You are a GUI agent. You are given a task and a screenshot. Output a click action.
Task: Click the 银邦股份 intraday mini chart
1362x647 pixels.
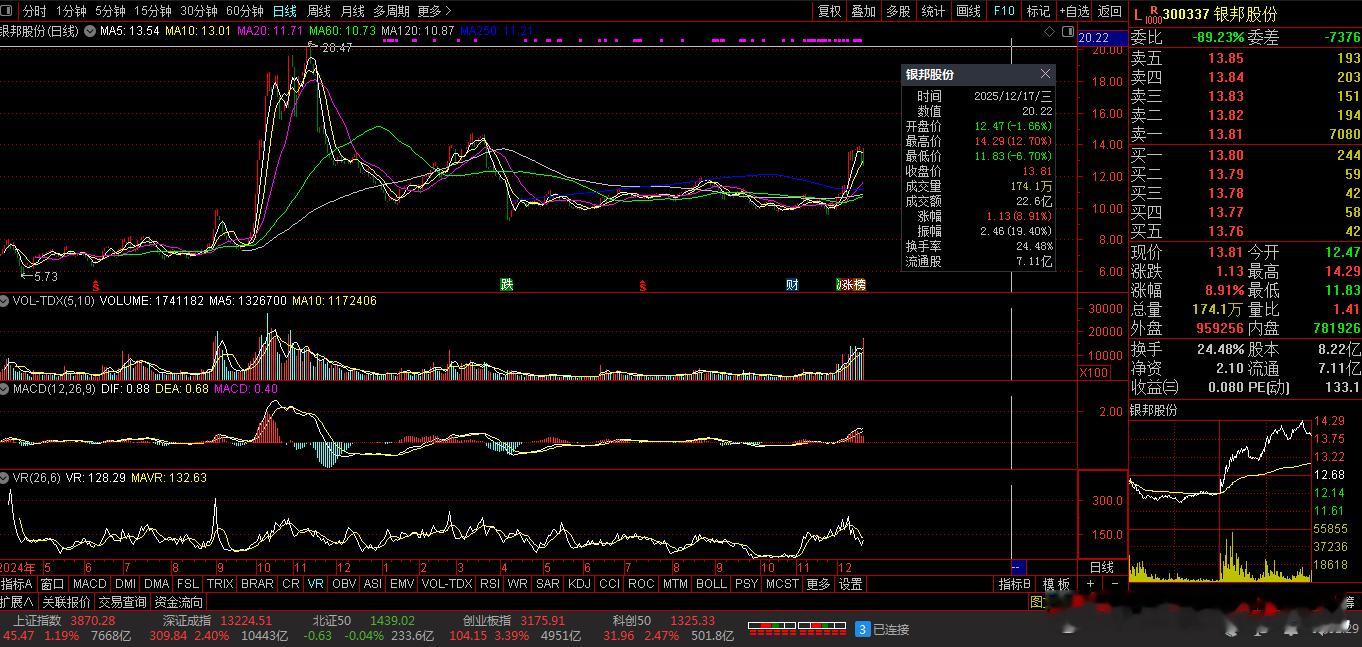(x=1219, y=500)
